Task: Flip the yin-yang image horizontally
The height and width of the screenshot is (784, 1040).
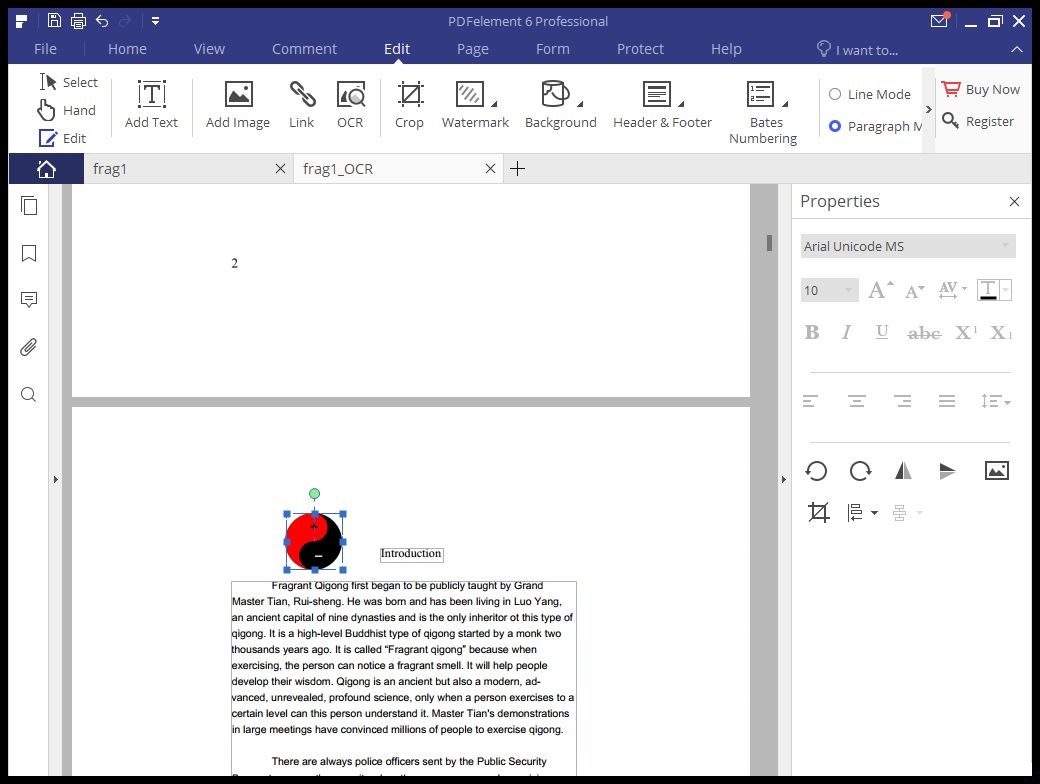Action: click(x=904, y=470)
